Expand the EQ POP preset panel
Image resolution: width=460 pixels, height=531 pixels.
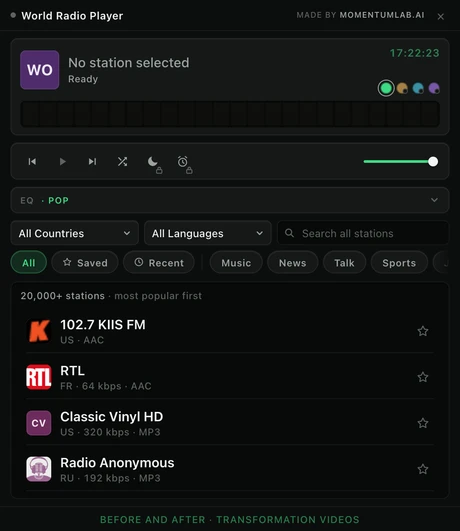(230, 200)
